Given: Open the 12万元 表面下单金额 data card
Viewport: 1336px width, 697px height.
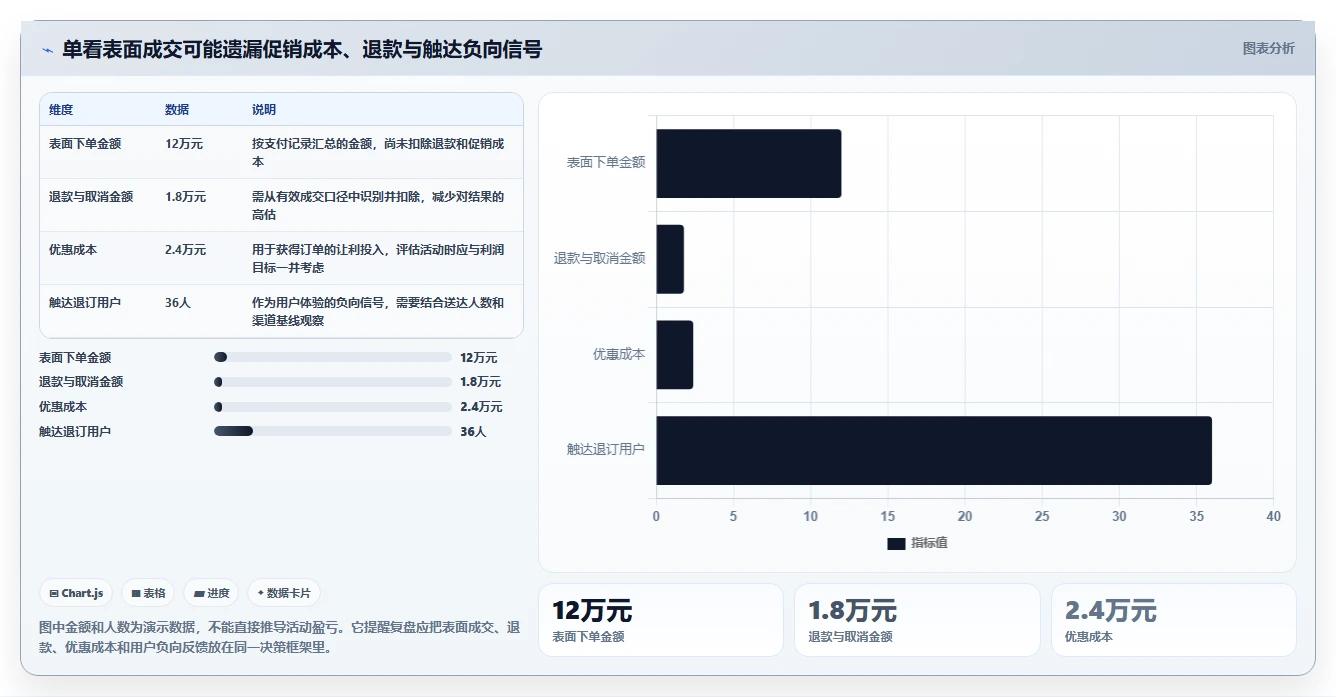Looking at the screenshot, I should (x=661, y=620).
